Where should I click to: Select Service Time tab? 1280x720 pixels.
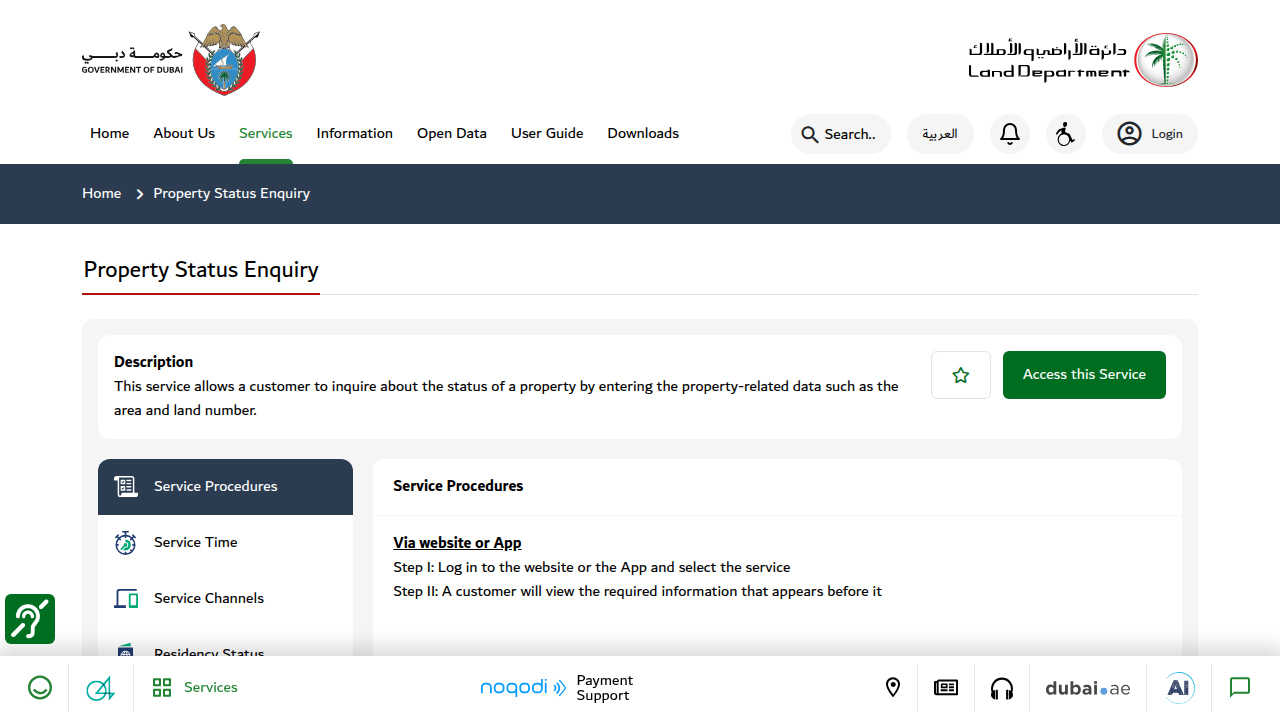click(225, 543)
